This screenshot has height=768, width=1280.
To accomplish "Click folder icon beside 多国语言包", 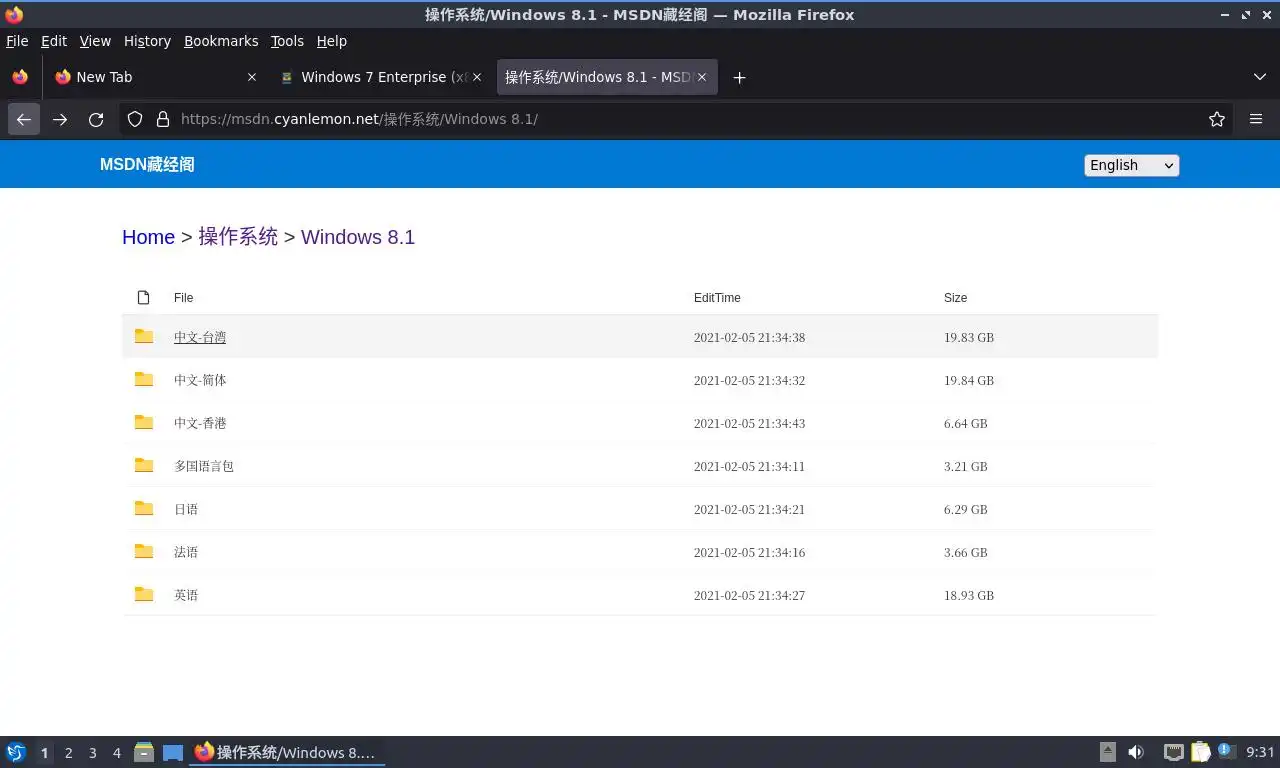I will coord(144,465).
